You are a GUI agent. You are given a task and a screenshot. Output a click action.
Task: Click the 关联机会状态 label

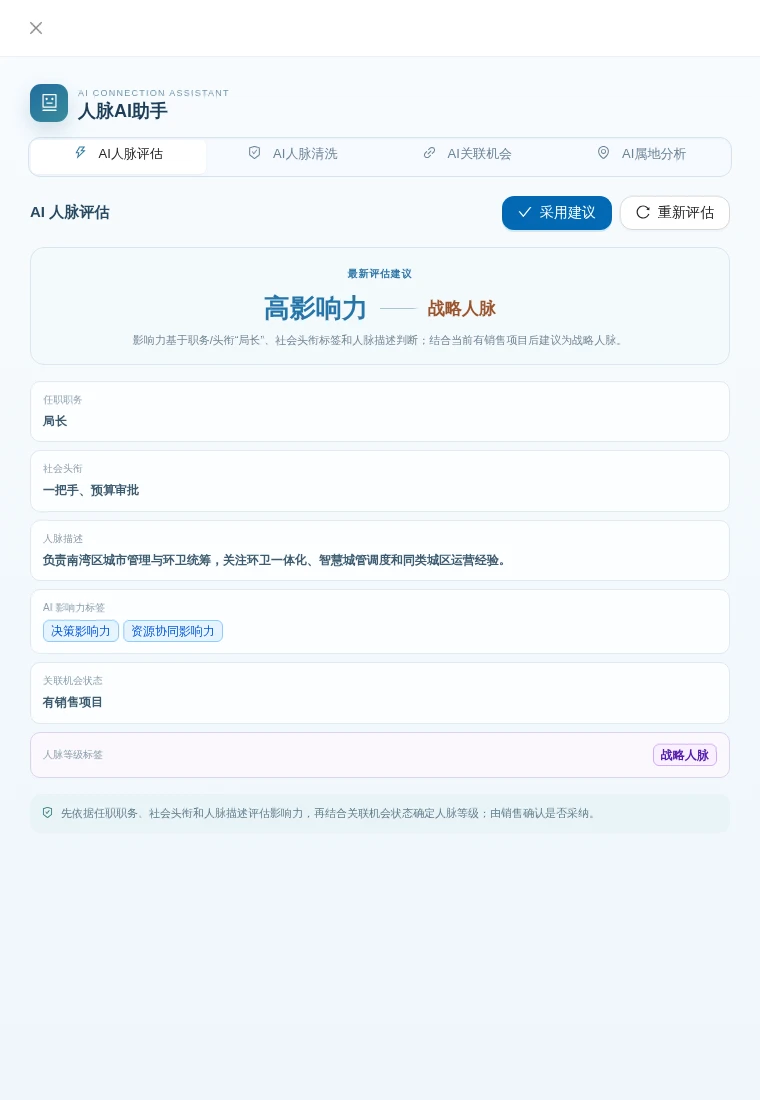click(73, 680)
